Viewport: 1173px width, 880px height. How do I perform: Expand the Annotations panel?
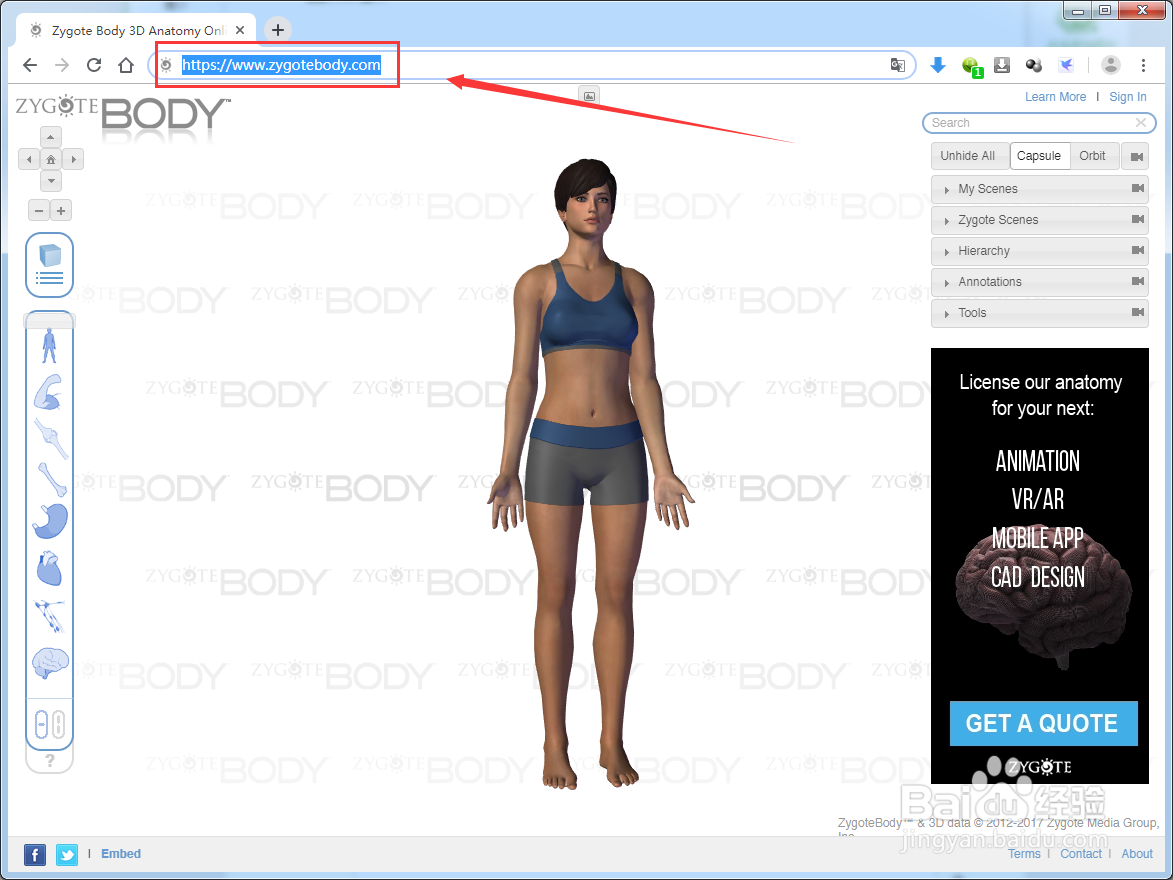[1040, 282]
